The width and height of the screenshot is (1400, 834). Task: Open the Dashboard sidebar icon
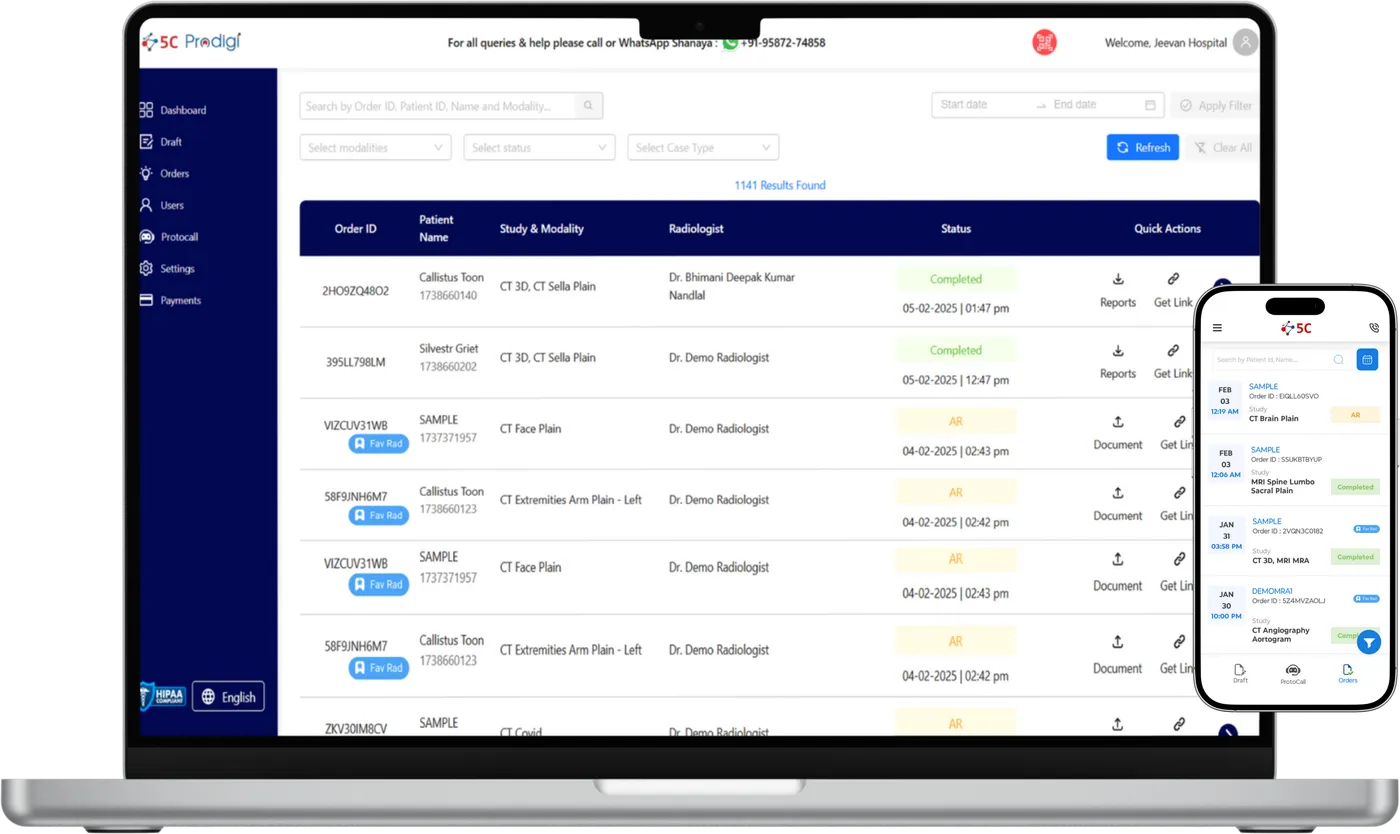(x=145, y=110)
